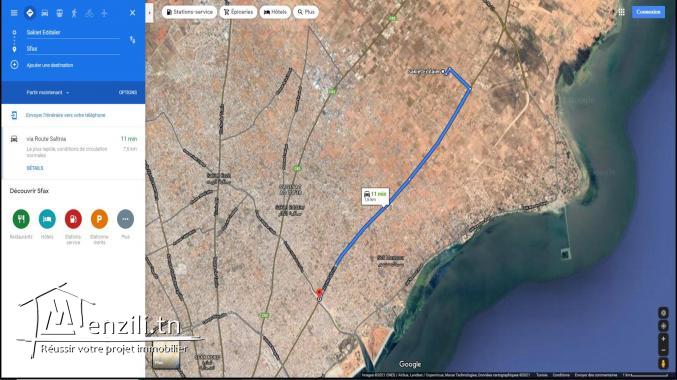Click the Street View pegman
677x380 pixels.
point(663,364)
